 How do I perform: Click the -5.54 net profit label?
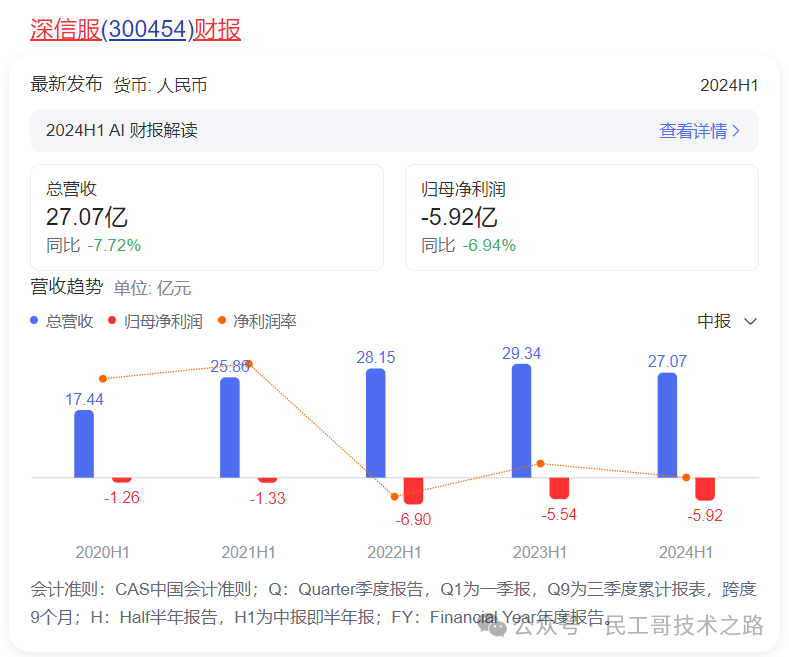click(559, 515)
